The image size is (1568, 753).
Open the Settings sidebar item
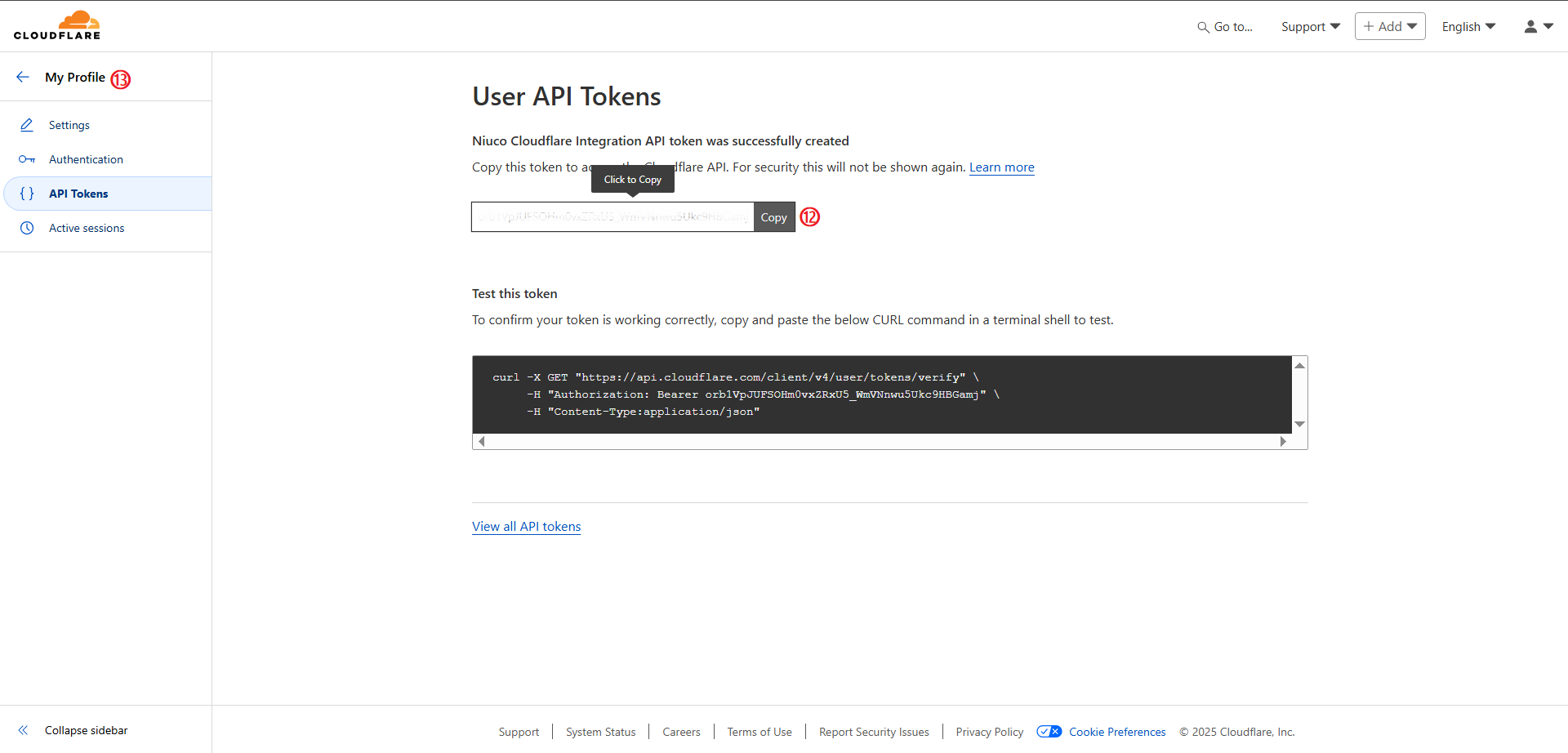tap(106, 125)
